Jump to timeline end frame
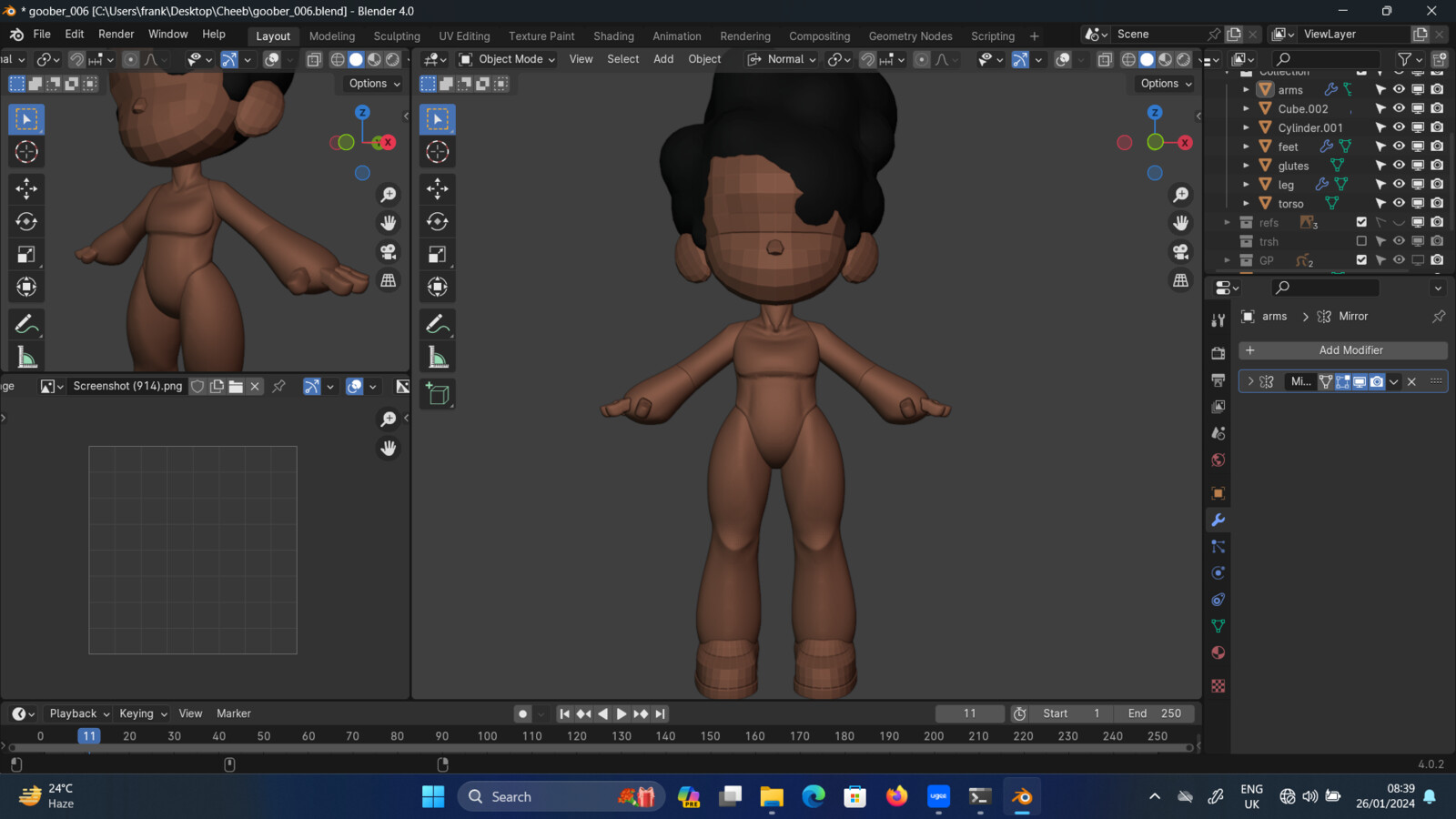1456x819 pixels. pos(661,714)
